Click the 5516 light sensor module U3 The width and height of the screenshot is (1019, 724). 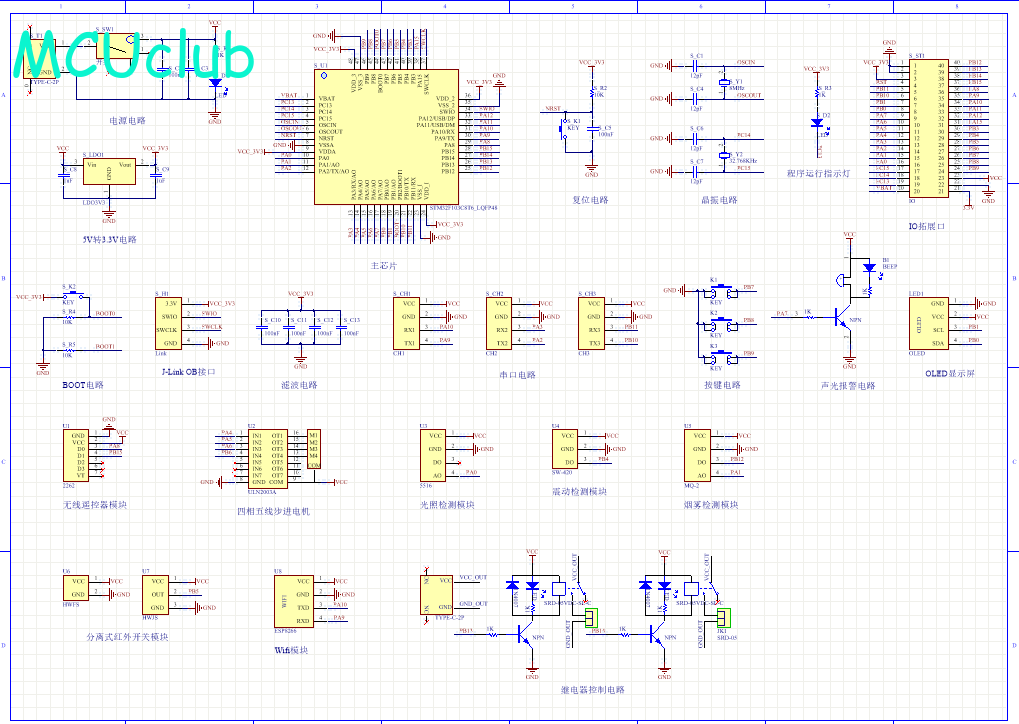(x=433, y=456)
